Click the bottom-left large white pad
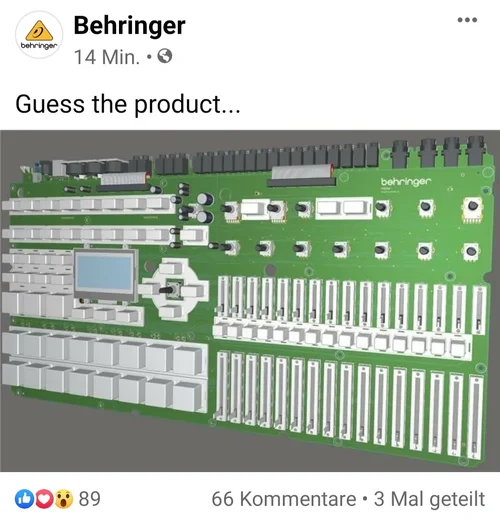This screenshot has width=500, height=524. tap(10, 377)
